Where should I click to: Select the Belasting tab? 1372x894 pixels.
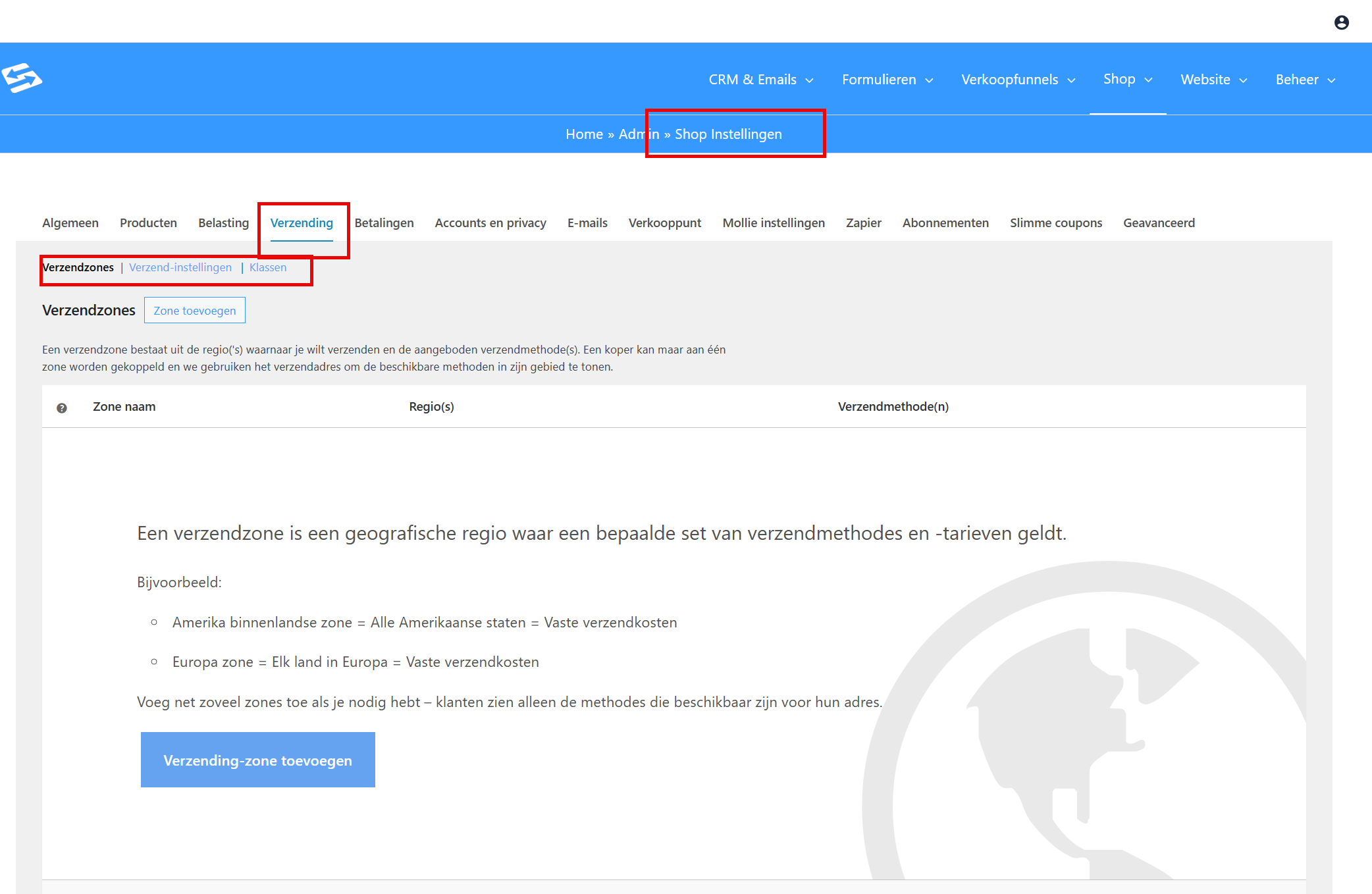tap(223, 223)
